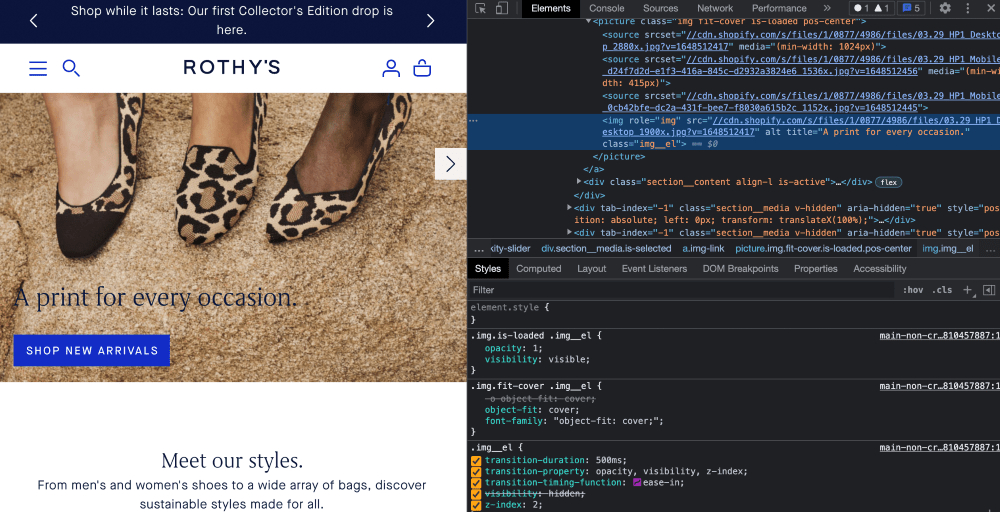This screenshot has height=512, width=1000.
Task: Show earlier breadcrumbs via left ellipsis
Action: coord(479,249)
